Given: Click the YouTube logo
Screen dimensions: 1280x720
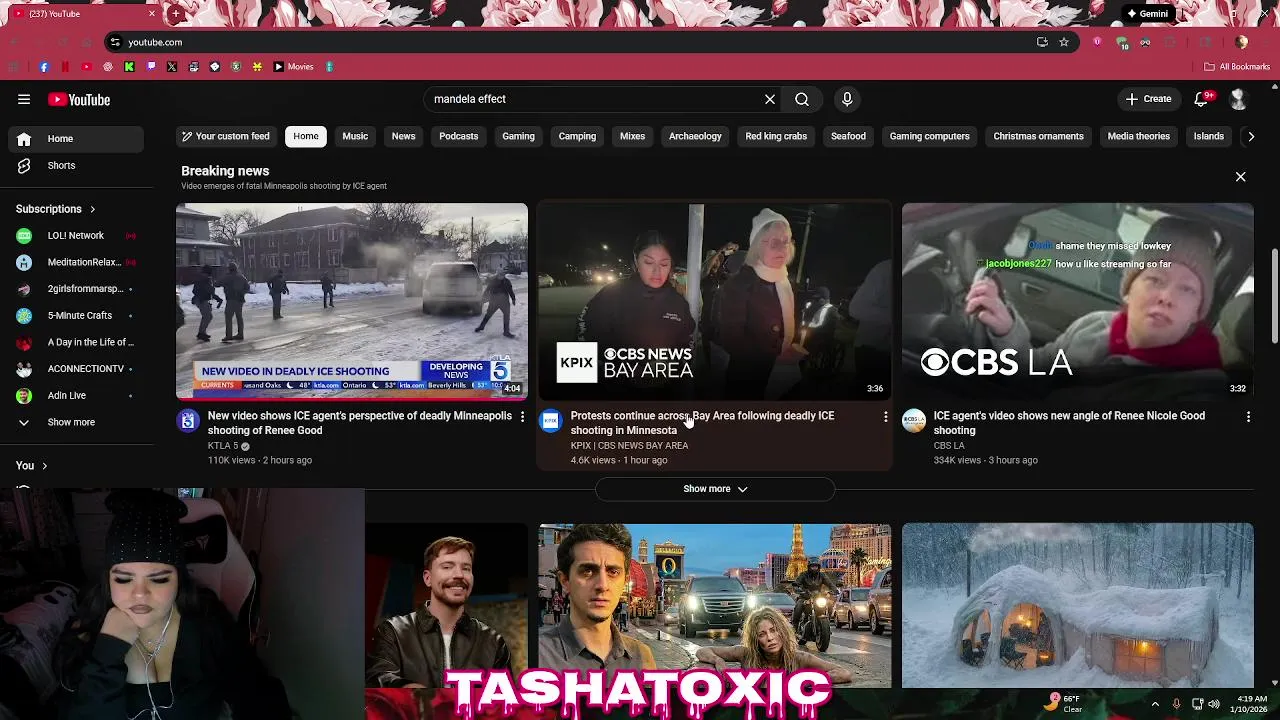Looking at the screenshot, I should pos(79,99).
